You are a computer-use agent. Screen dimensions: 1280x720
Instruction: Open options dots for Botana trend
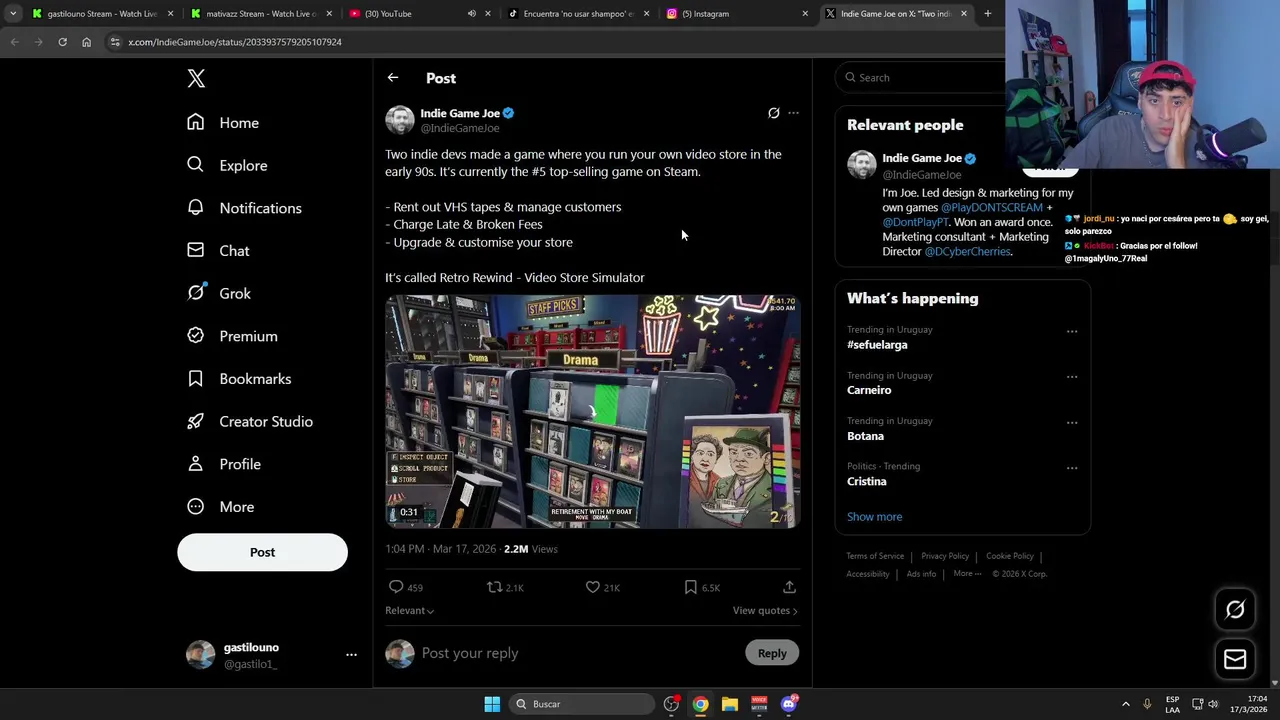point(1072,422)
